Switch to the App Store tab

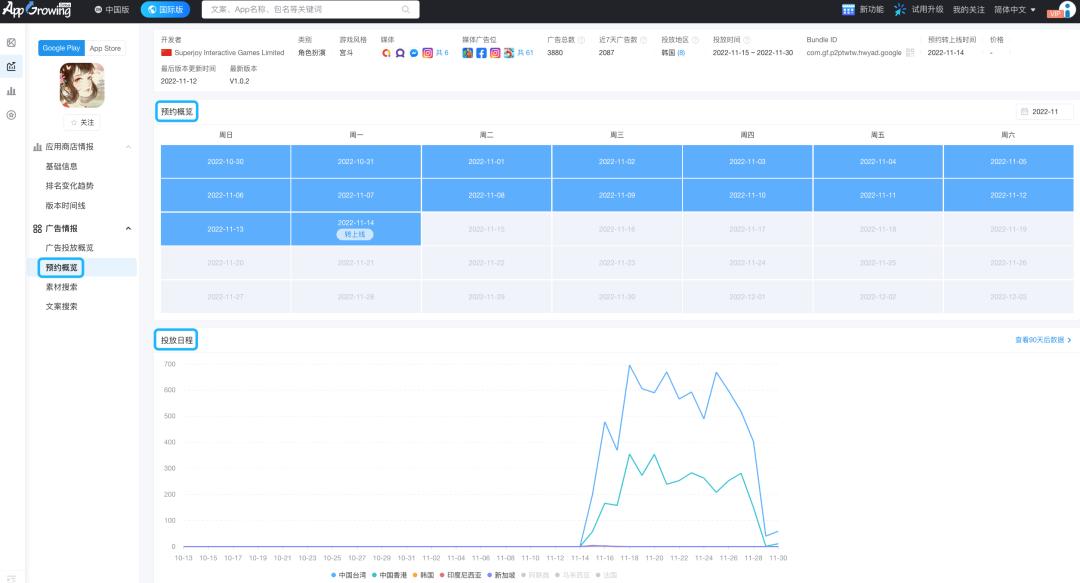point(105,48)
